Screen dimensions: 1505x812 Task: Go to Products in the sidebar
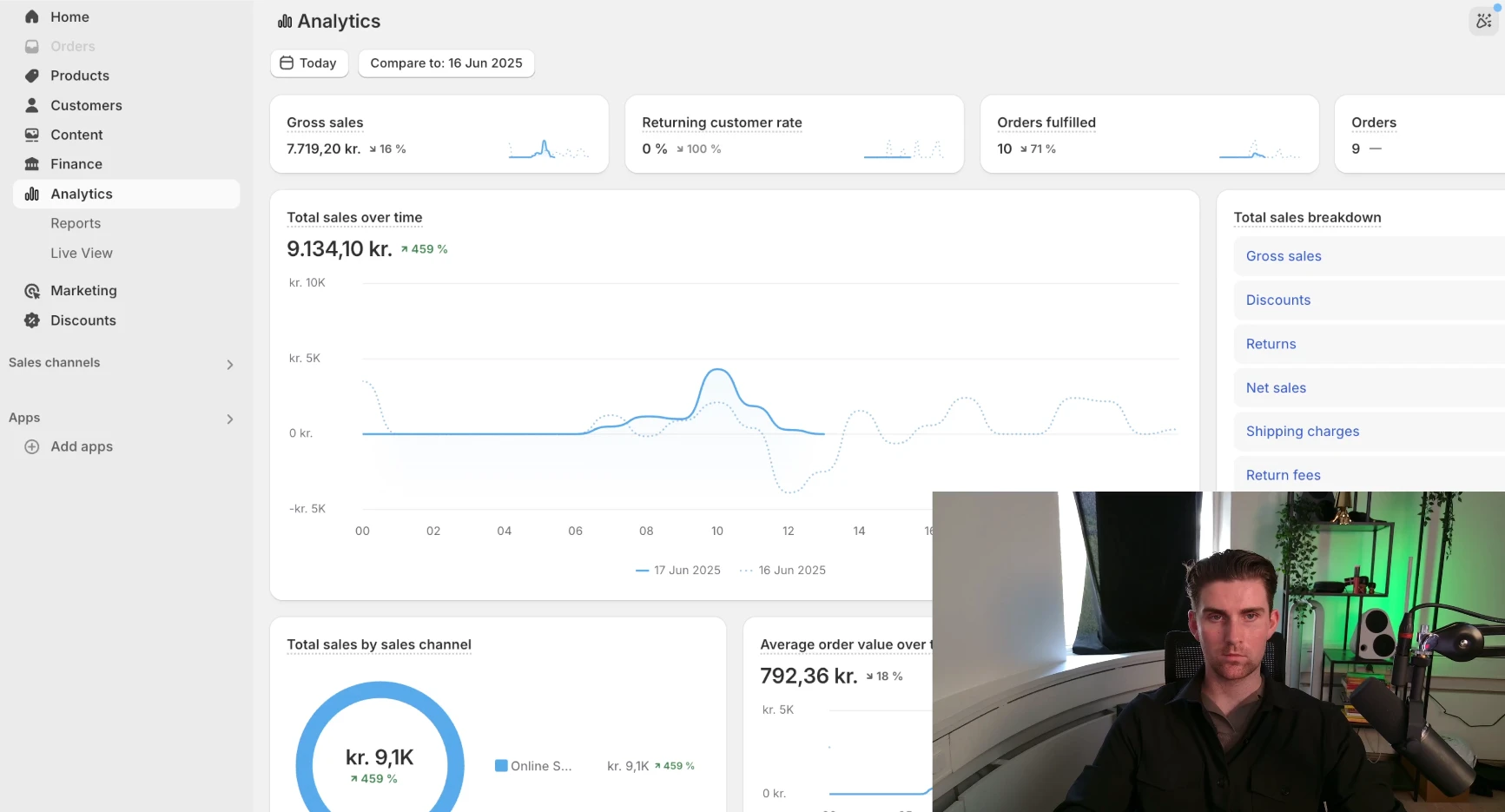coord(80,76)
